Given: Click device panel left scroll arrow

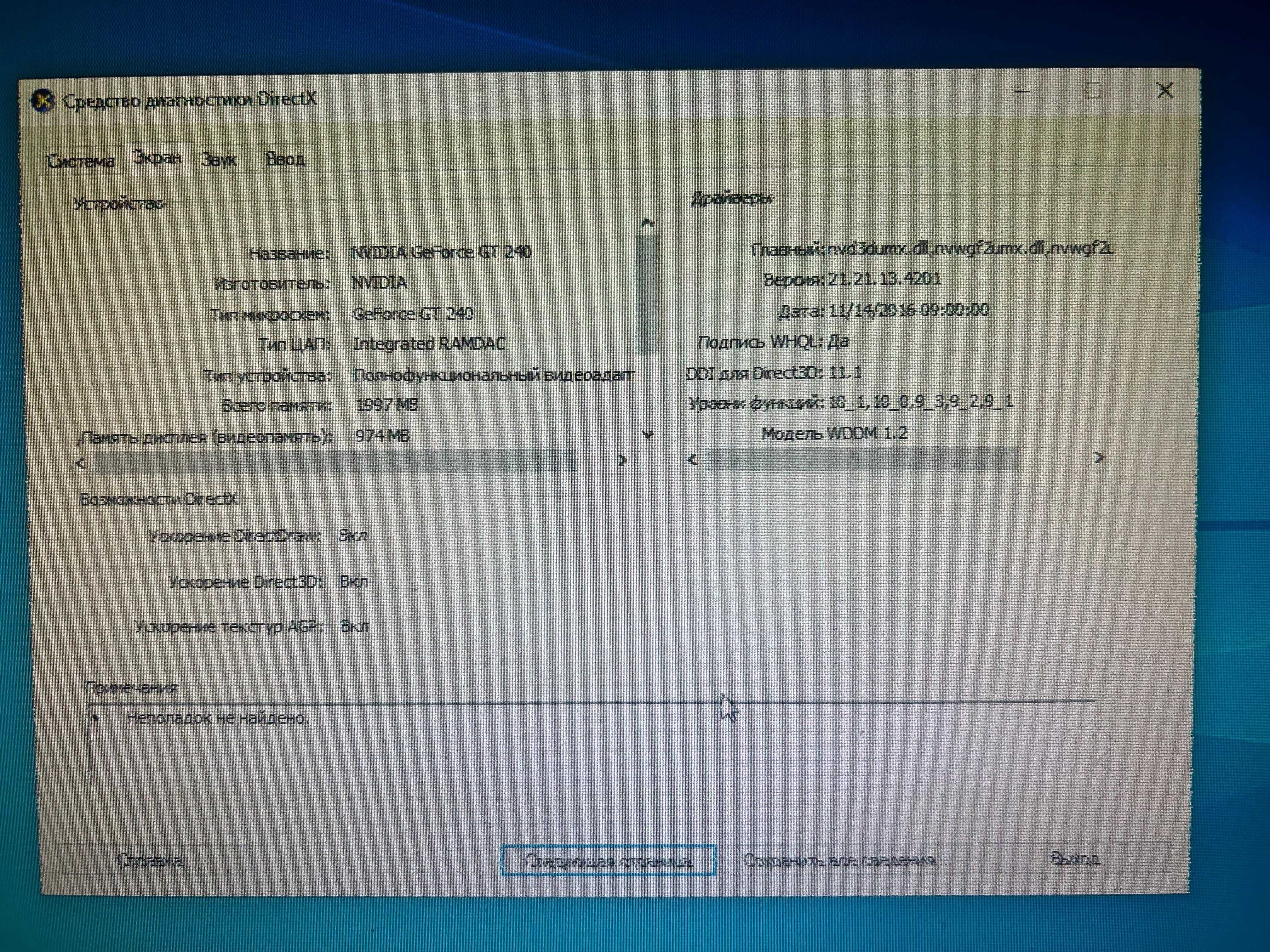Looking at the screenshot, I should pyautogui.click(x=81, y=462).
